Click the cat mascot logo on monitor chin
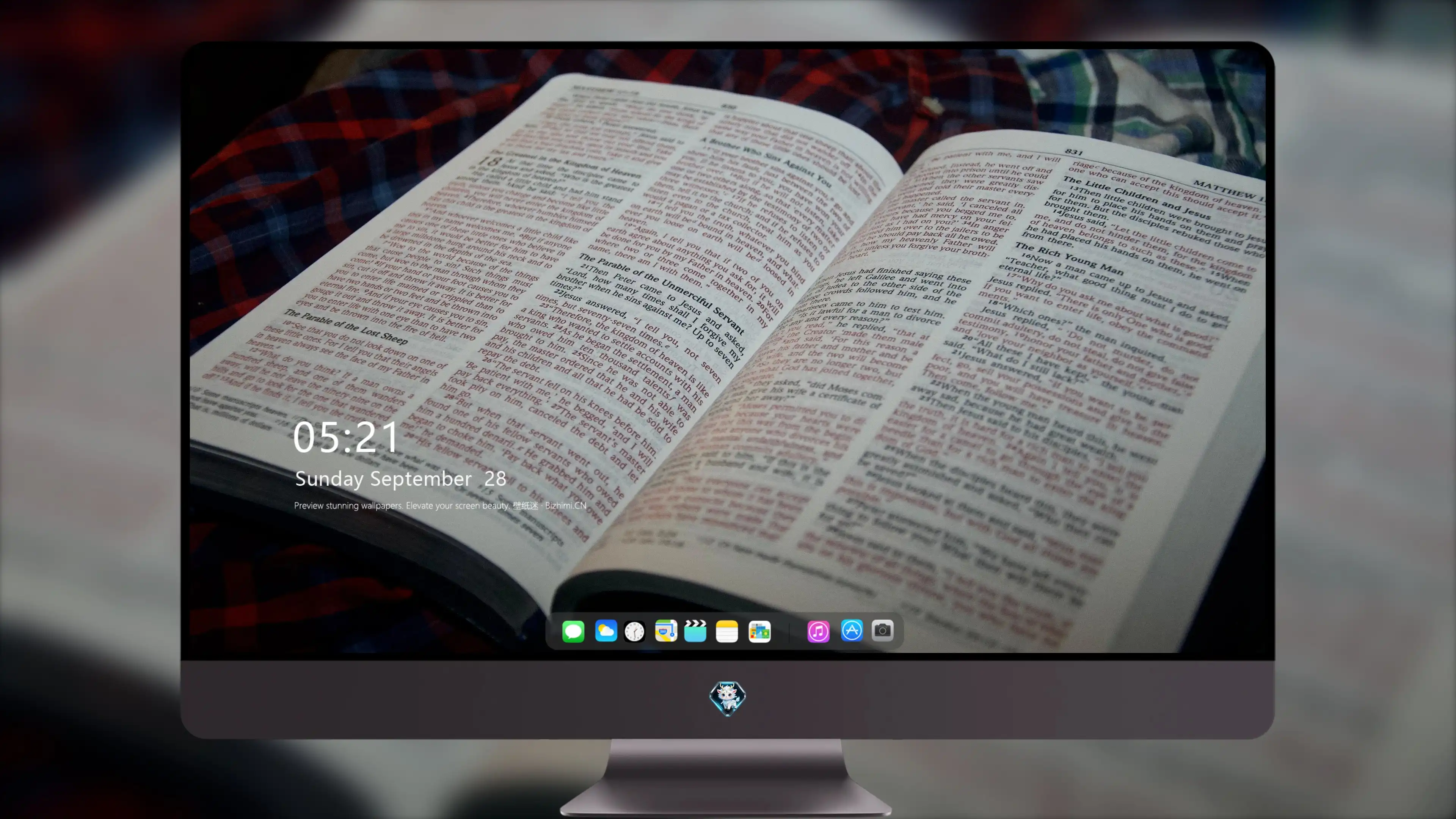 (728, 698)
